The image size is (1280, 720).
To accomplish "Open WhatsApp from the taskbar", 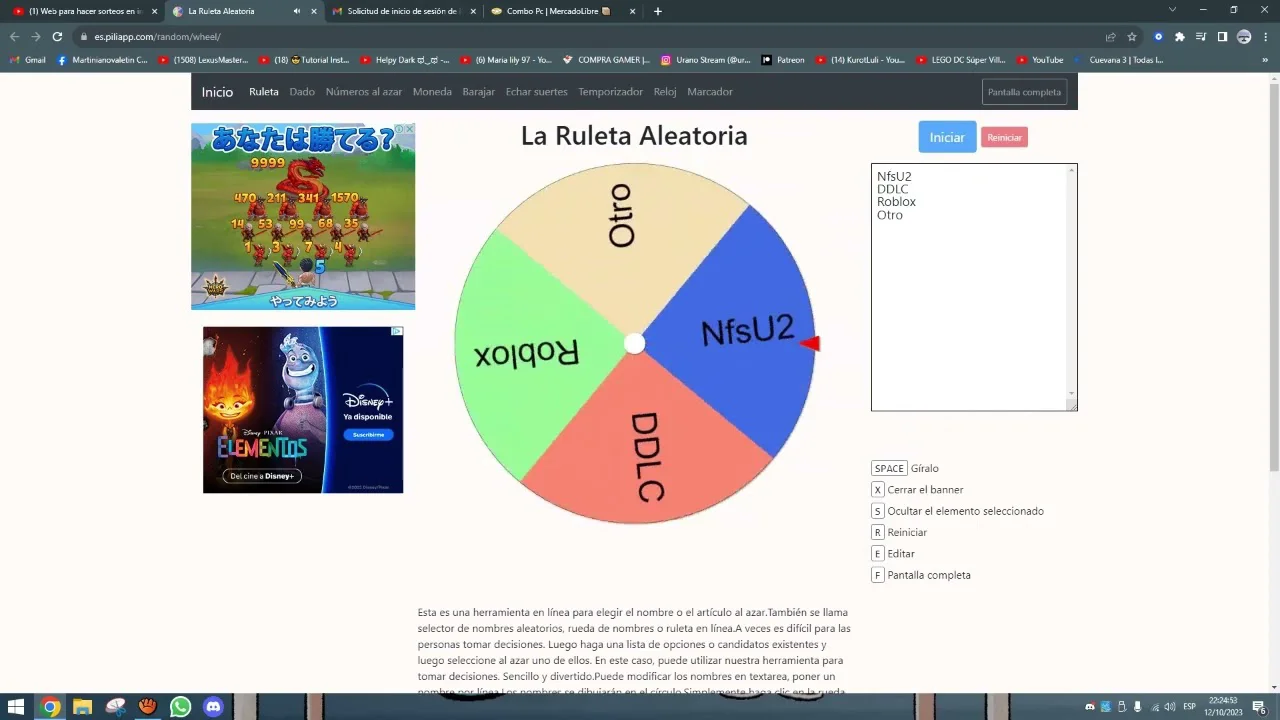I will [x=180, y=707].
